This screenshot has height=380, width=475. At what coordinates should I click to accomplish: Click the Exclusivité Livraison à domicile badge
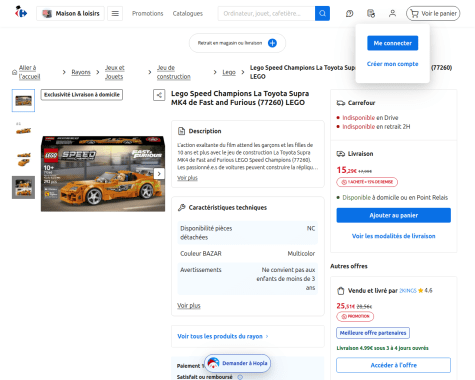(82, 95)
